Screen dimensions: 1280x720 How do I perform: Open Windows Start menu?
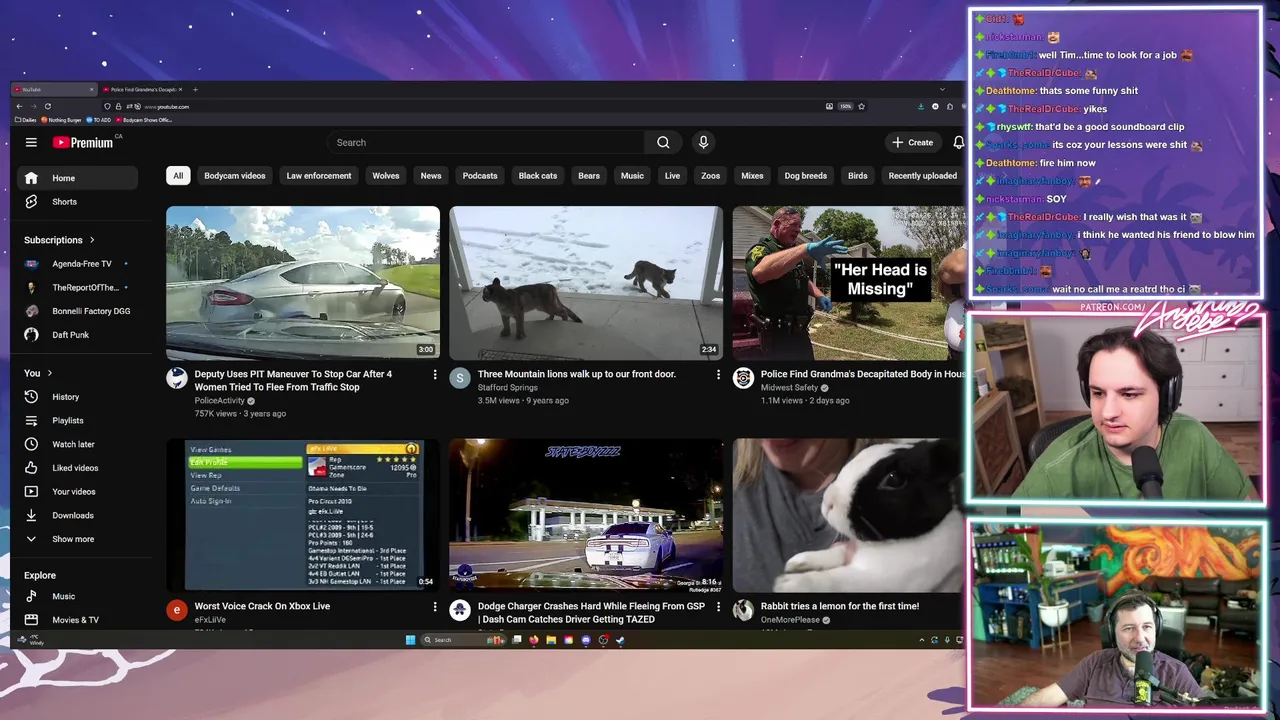pyautogui.click(x=410, y=640)
